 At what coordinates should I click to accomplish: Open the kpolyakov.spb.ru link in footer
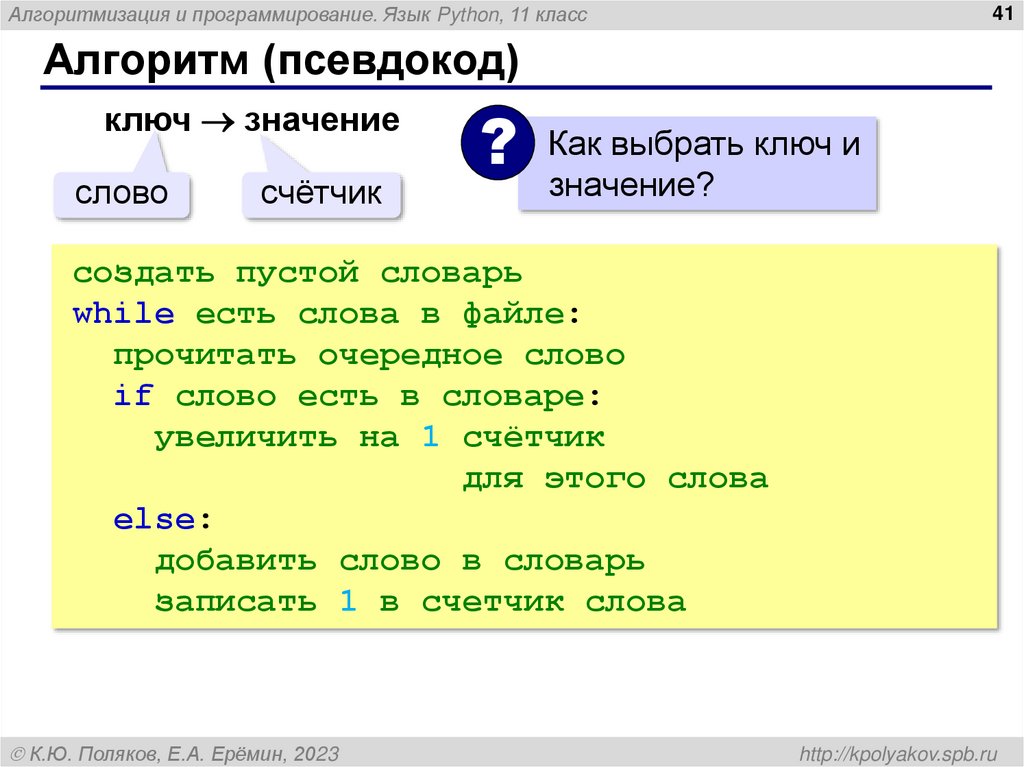click(x=898, y=754)
